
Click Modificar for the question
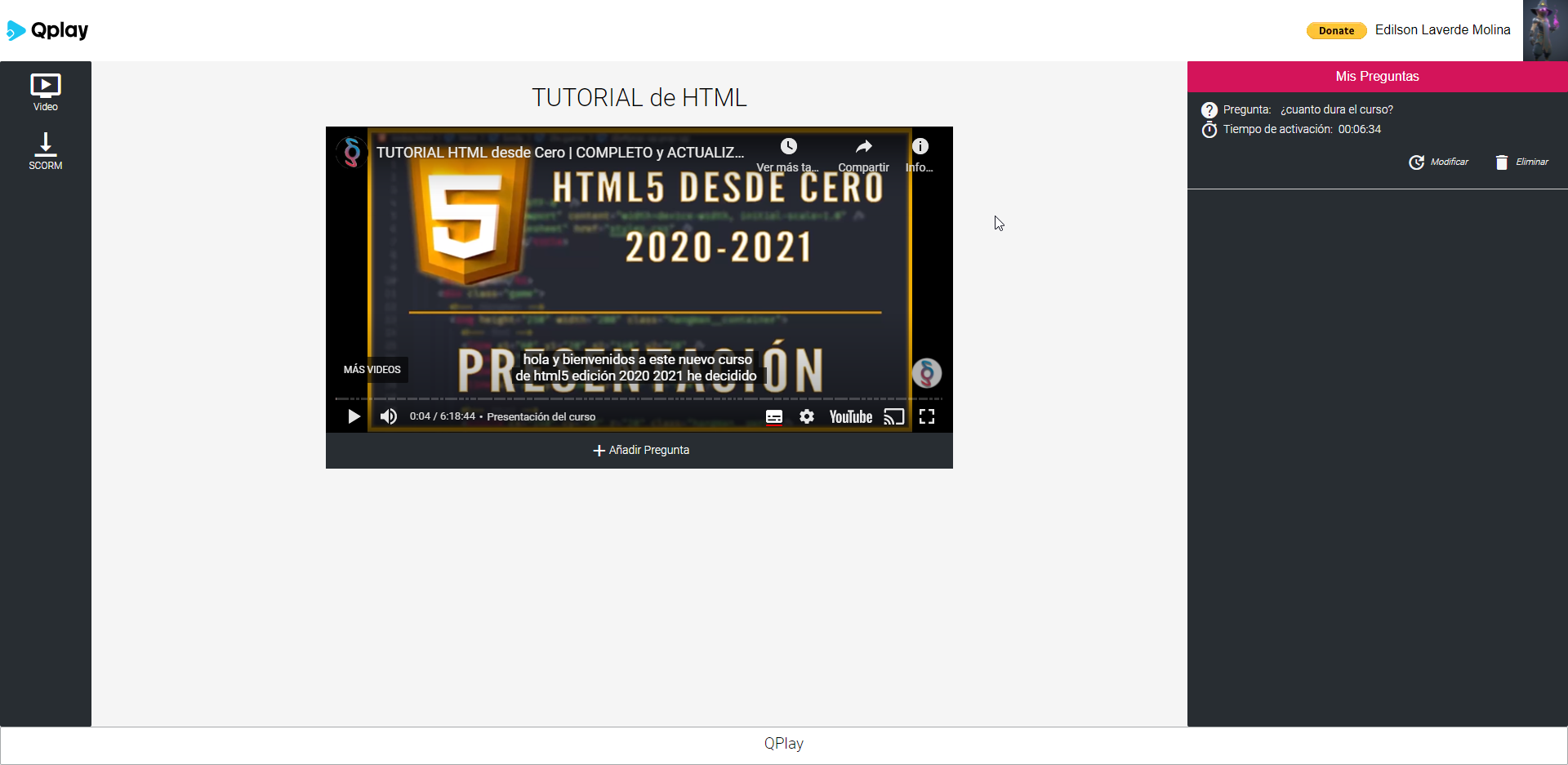pos(1439,162)
